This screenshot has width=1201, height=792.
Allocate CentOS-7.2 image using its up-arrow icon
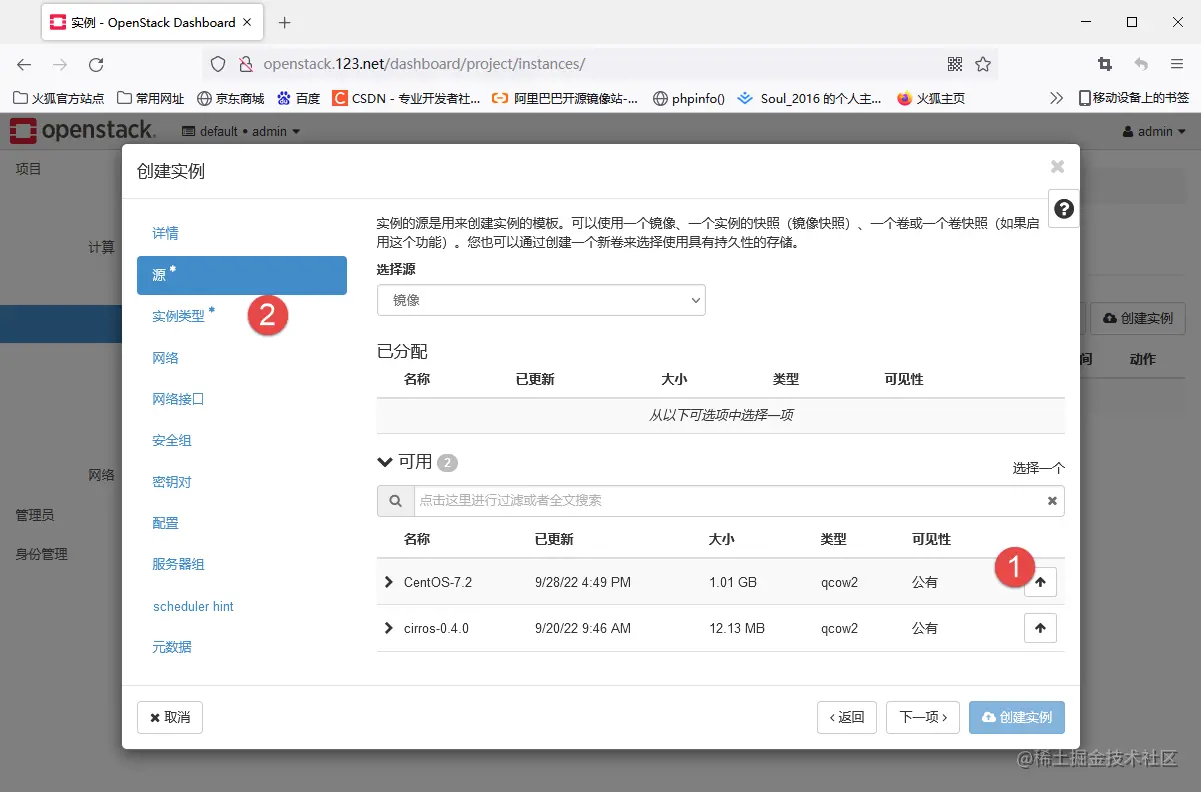point(1040,582)
